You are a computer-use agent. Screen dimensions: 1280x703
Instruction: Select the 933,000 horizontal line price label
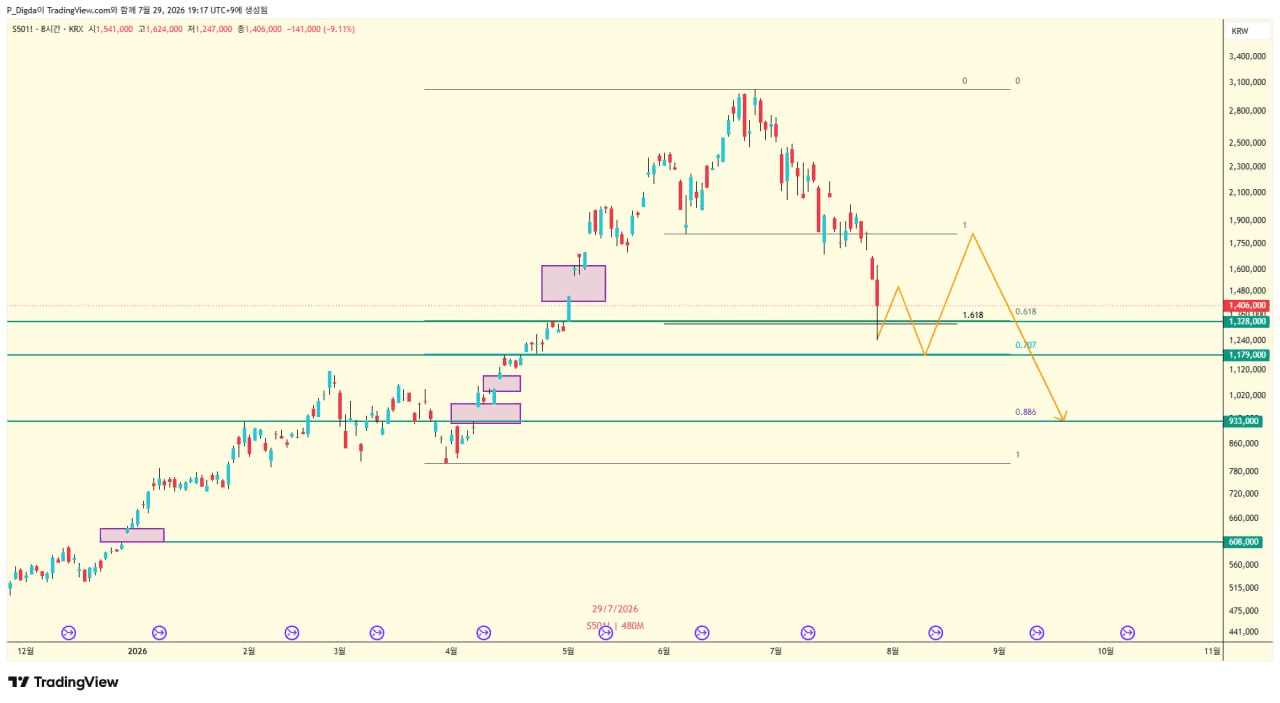pyautogui.click(x=1243, y=421)
